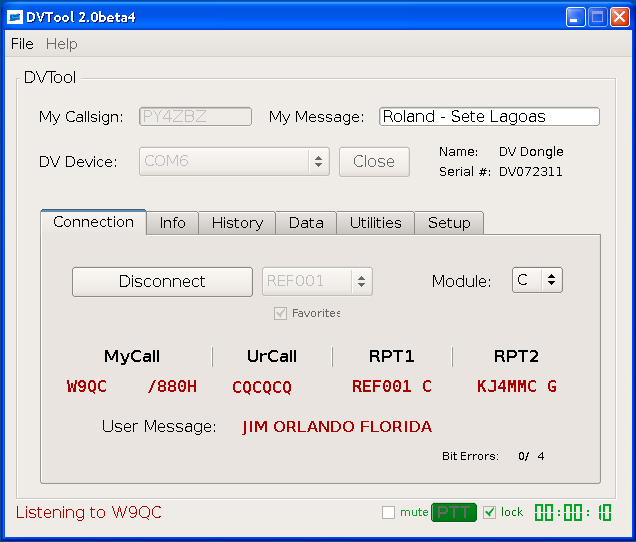Click the My Callsign field PY4ZBZ
The width and height of the screenshot is (636, 542).
195,117
